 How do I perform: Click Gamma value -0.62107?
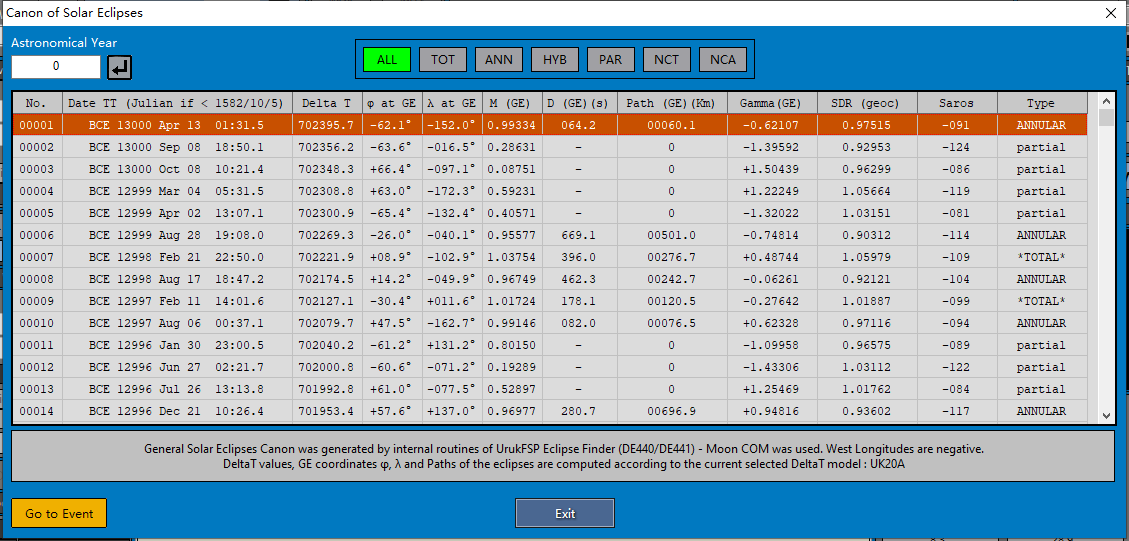click(x=773, y=125)
